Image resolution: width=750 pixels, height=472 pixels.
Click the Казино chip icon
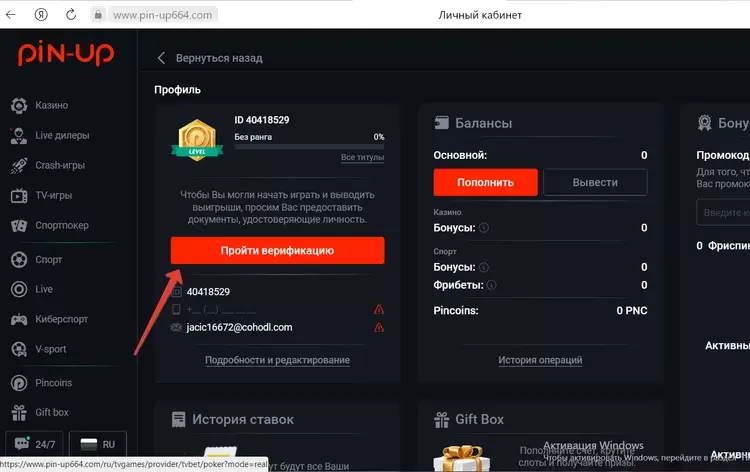pos(19,106)
